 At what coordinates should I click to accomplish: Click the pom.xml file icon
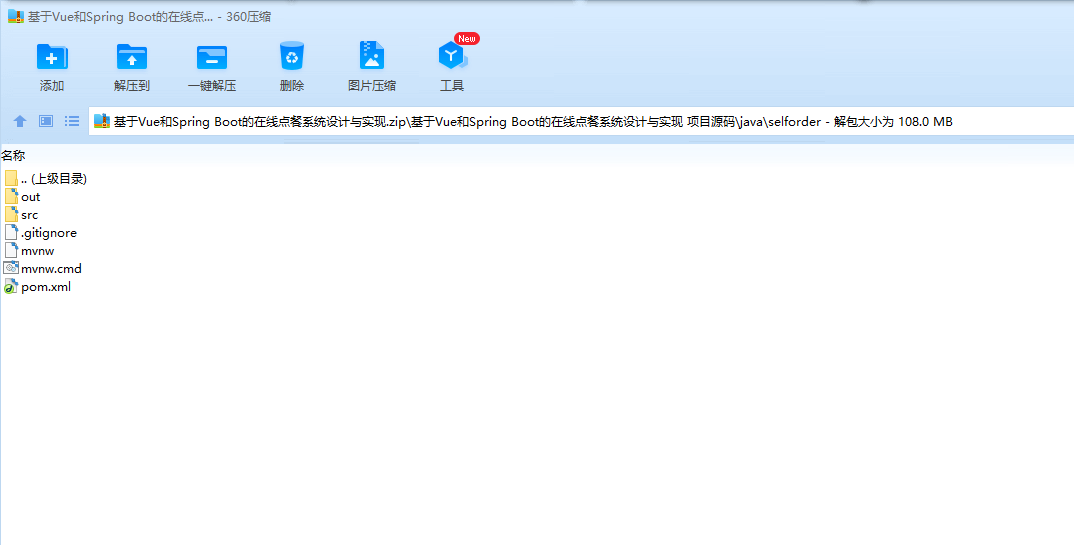[11, 287]
